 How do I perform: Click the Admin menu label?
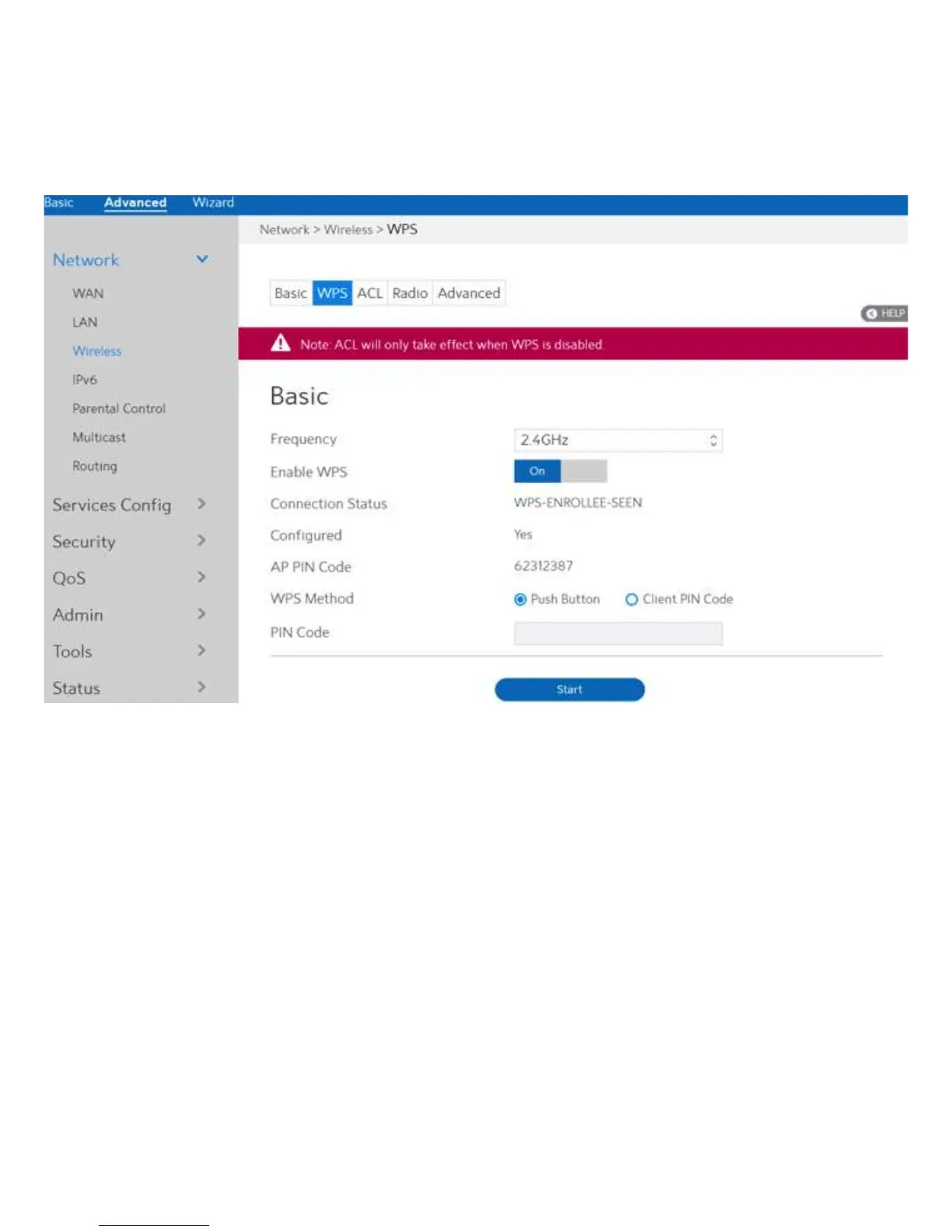(x=78, y=615)
